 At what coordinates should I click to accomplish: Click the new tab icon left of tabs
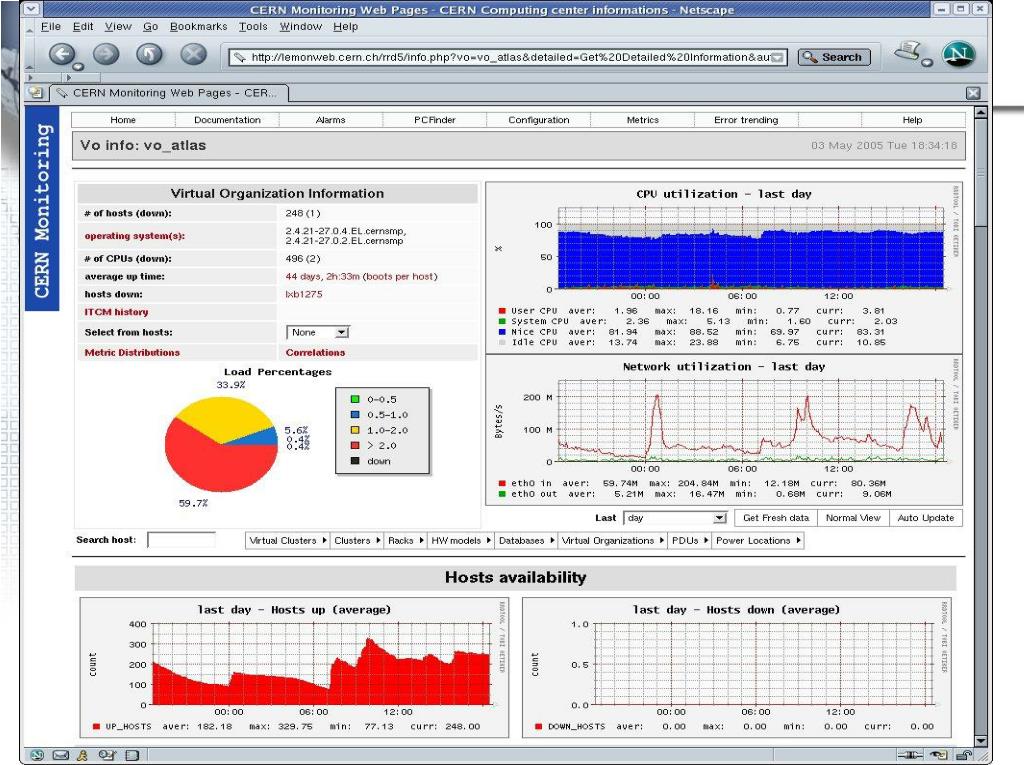[x=36, y=93]
